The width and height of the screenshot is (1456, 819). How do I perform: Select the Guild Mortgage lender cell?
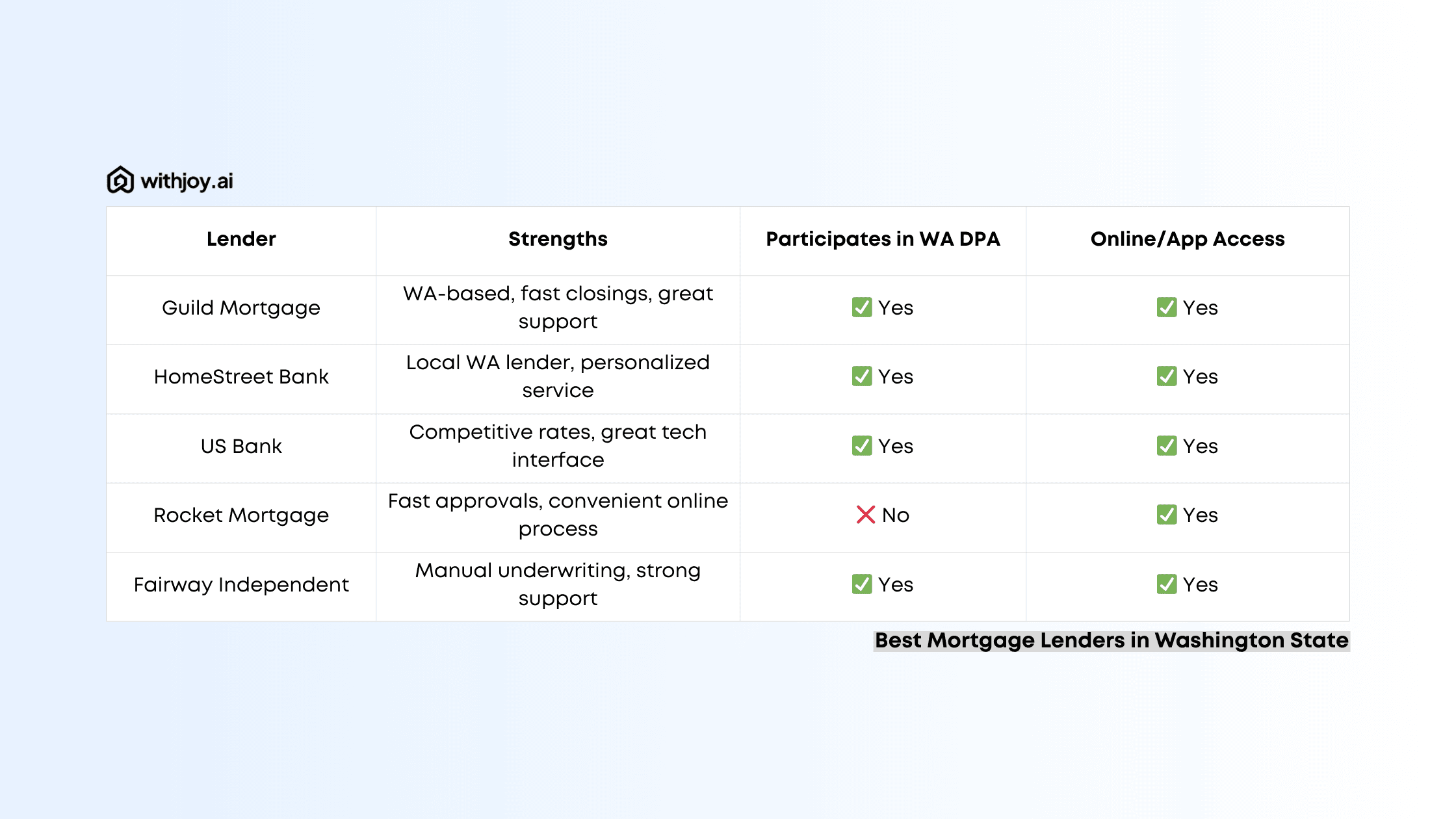click(241, 308)
